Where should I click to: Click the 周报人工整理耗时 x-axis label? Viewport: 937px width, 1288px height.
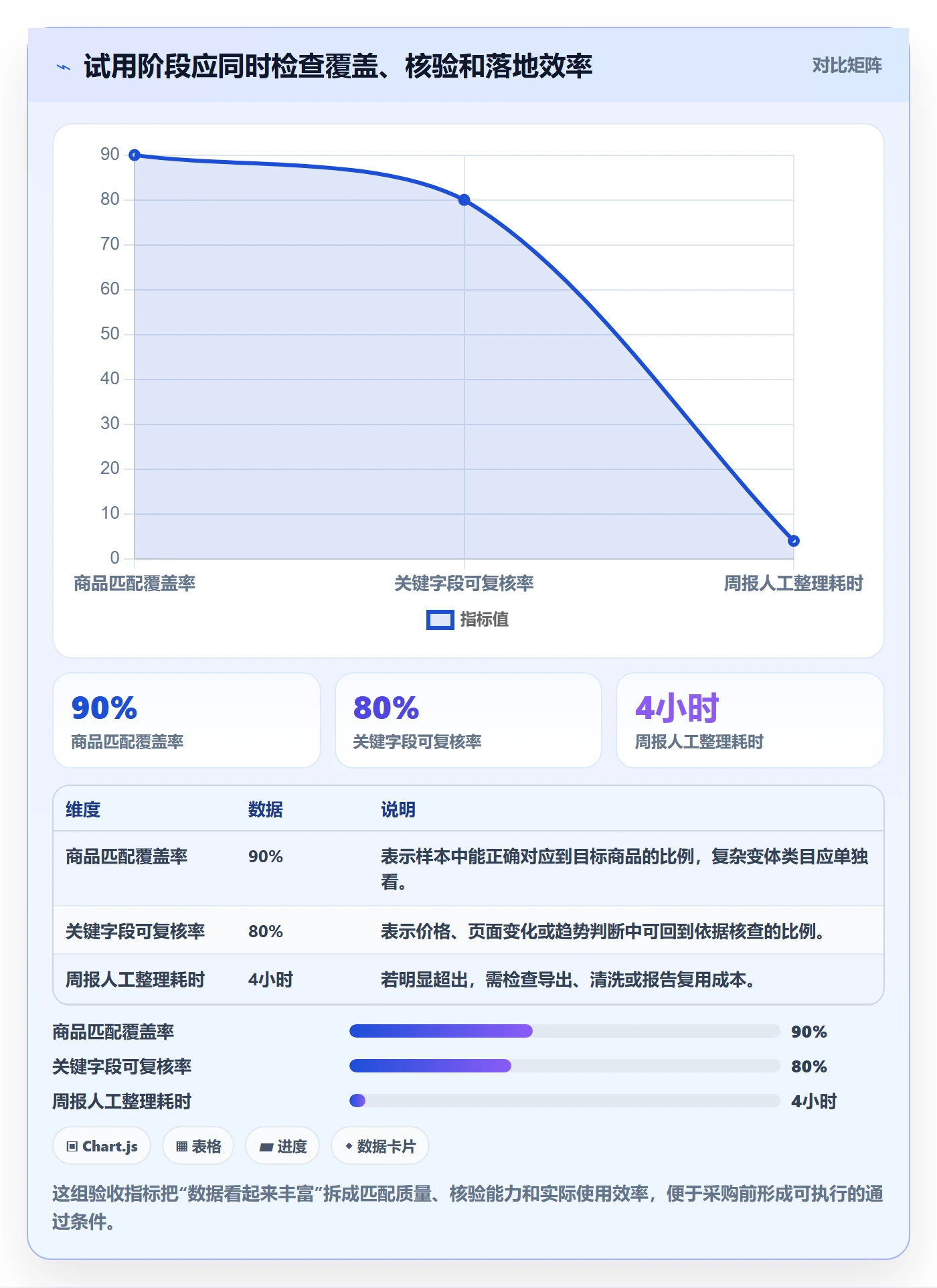(793, 584)
